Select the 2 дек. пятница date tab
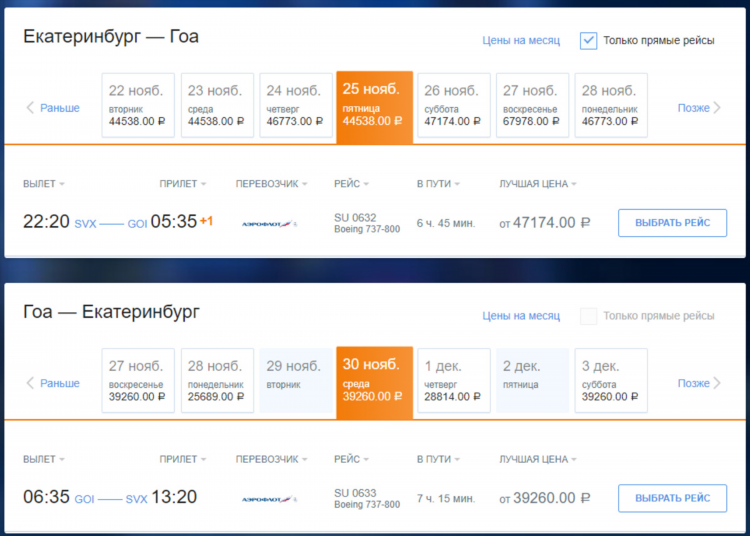 coord(532,380)
